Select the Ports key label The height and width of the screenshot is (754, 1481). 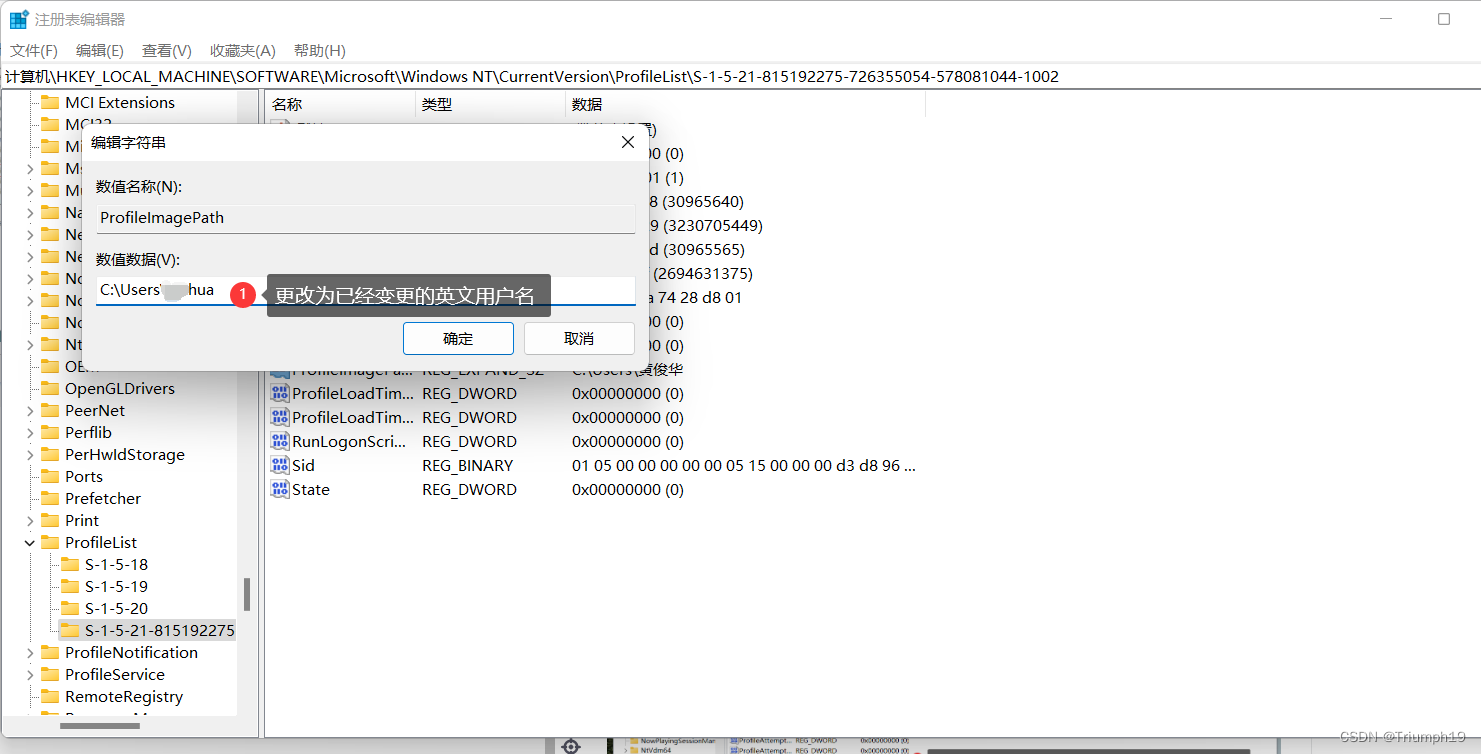84,477
